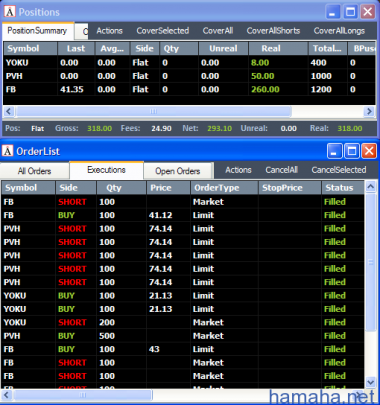Click the OrderList horizontal scrollbar thumb
Viewport: 380px width, 405px height.
coord(82,395)
